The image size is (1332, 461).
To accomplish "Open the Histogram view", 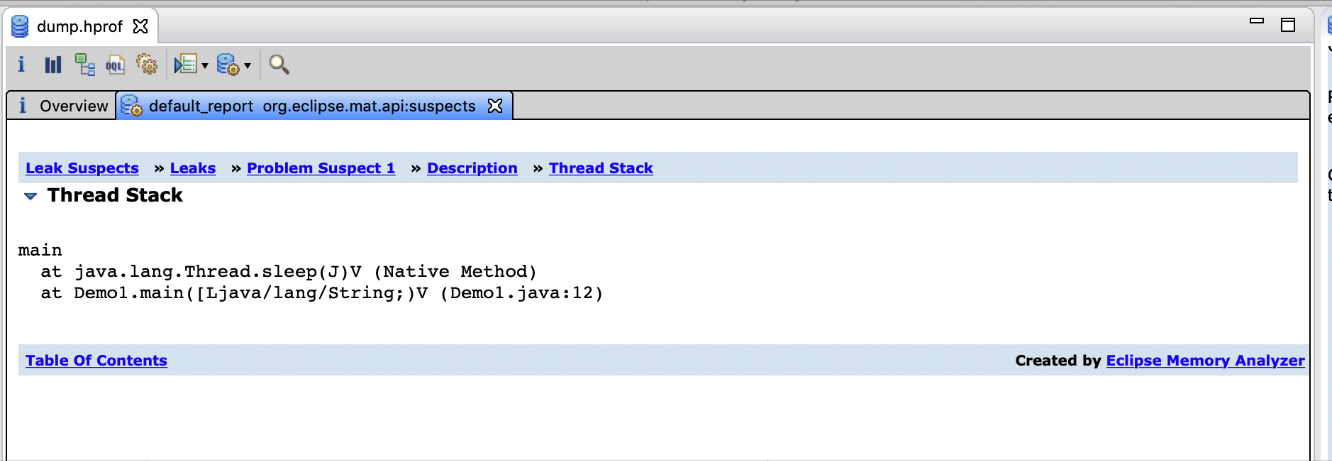I will click(x=53, y=65).
